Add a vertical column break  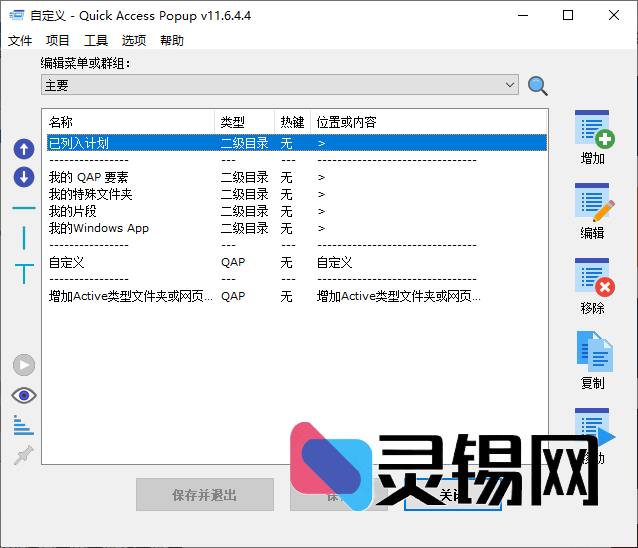coord(24,238)
